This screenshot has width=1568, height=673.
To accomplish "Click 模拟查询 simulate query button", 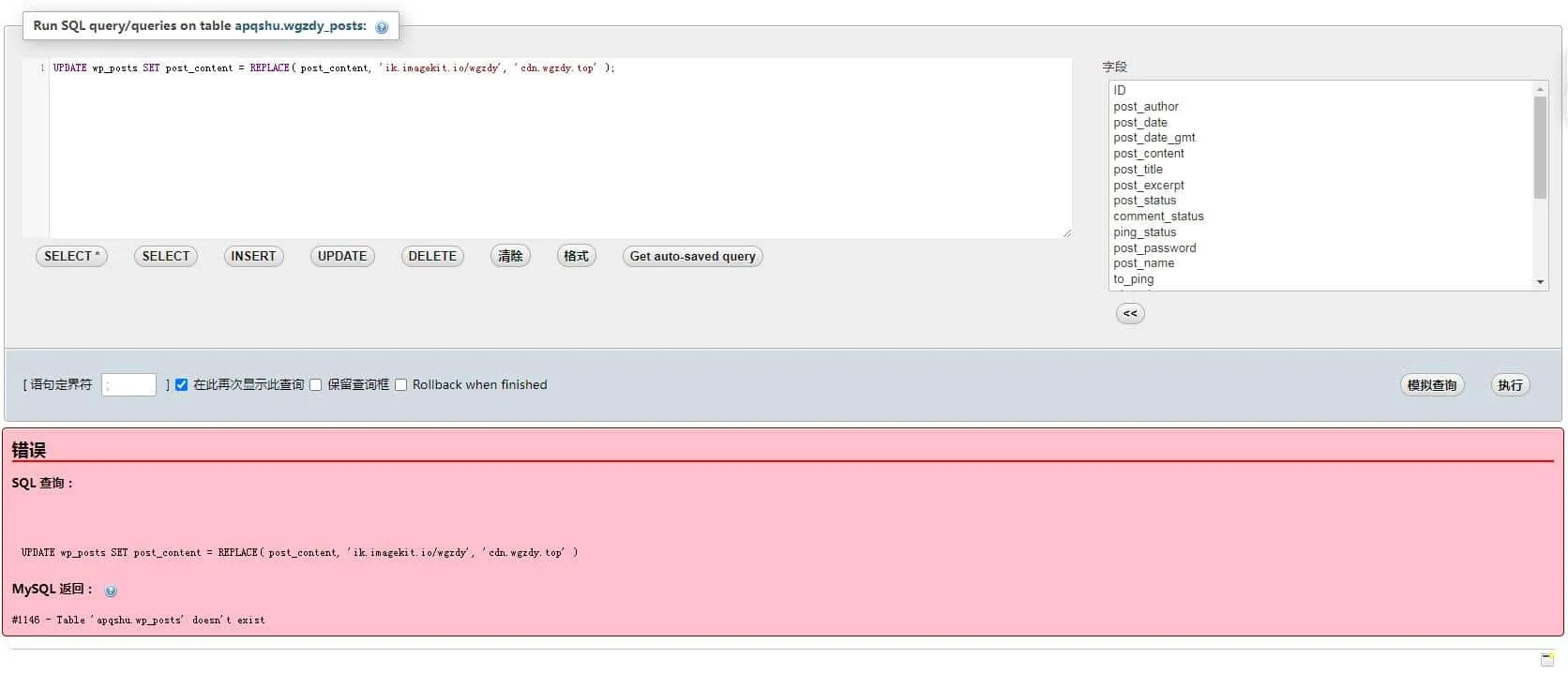I will 1432,385.
